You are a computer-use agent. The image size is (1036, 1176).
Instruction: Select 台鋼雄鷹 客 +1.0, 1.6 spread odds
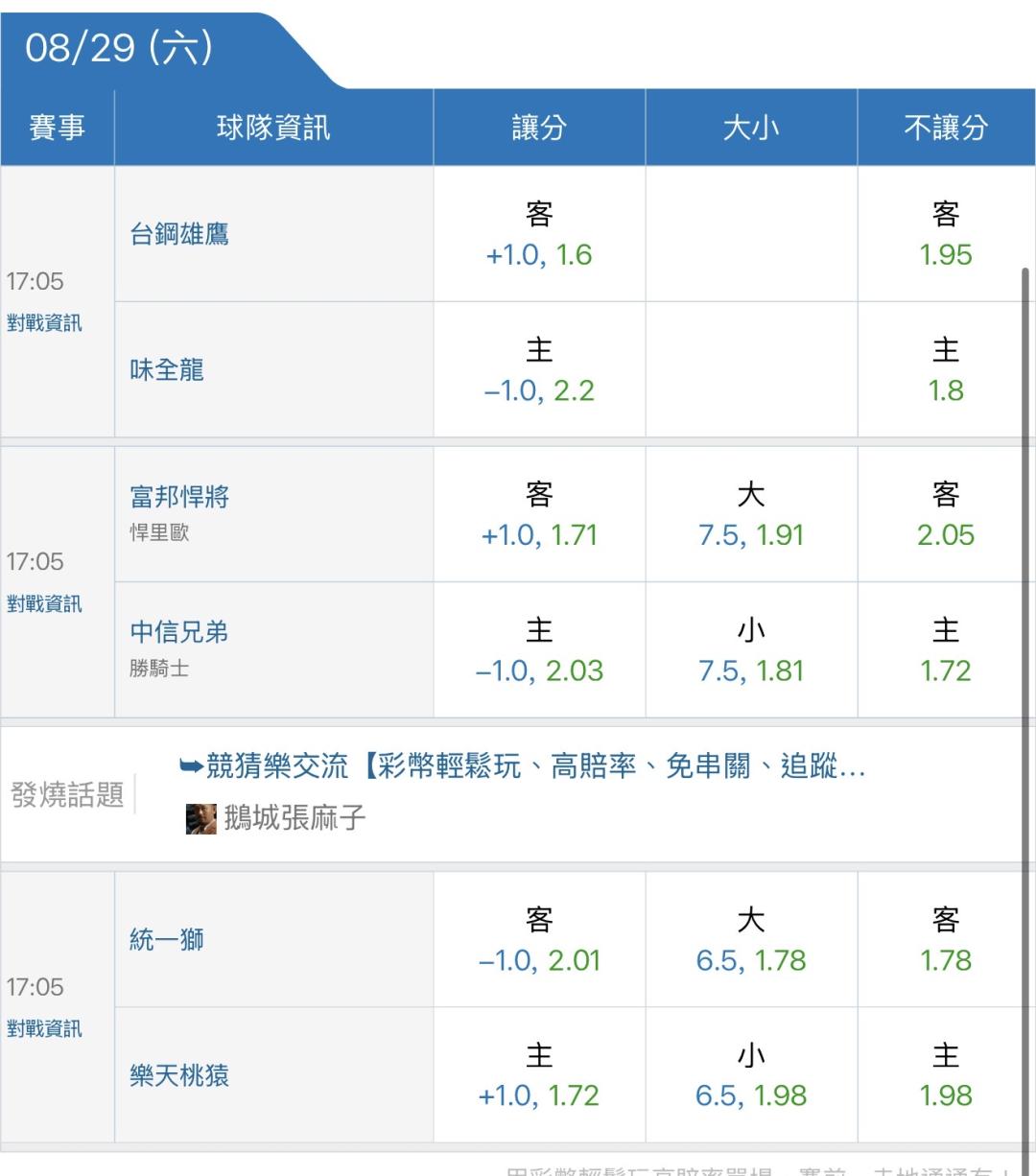[539, 234]
